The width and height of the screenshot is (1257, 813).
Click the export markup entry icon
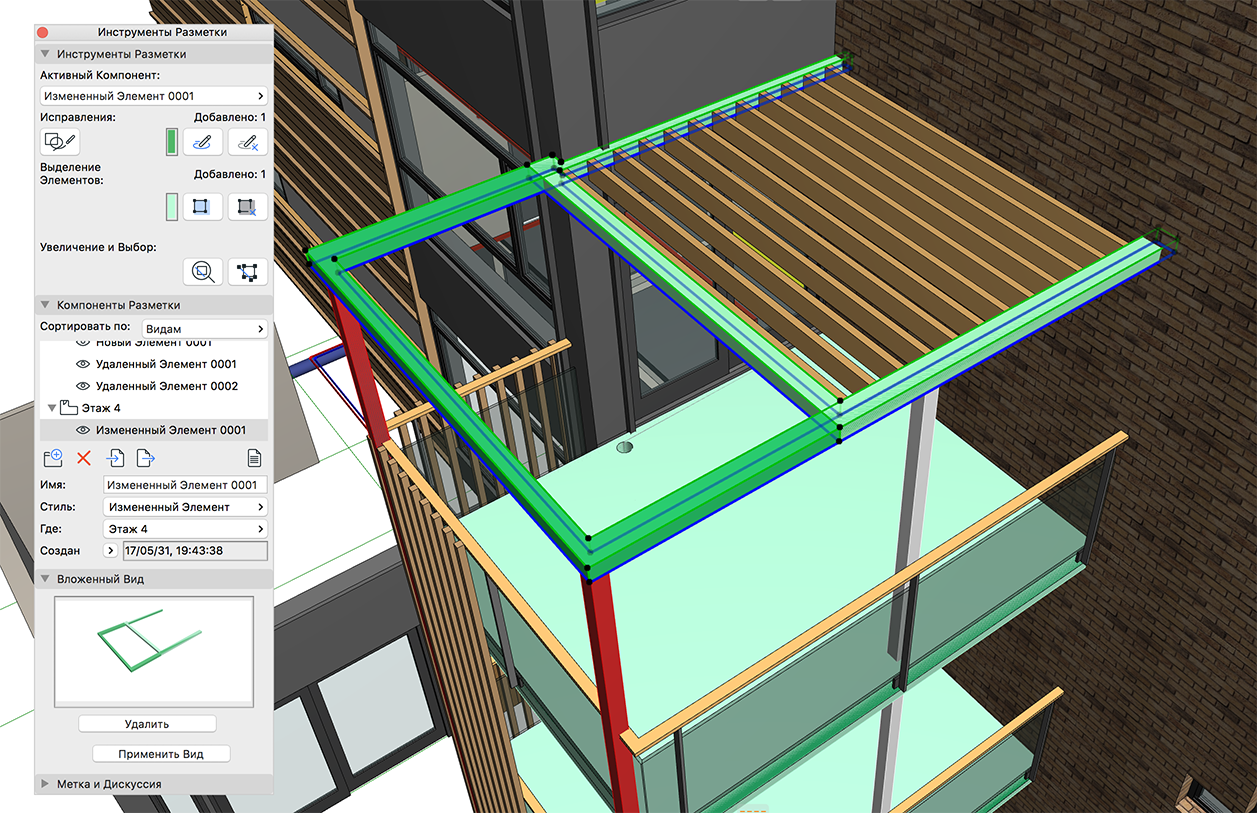coord(146,458)
